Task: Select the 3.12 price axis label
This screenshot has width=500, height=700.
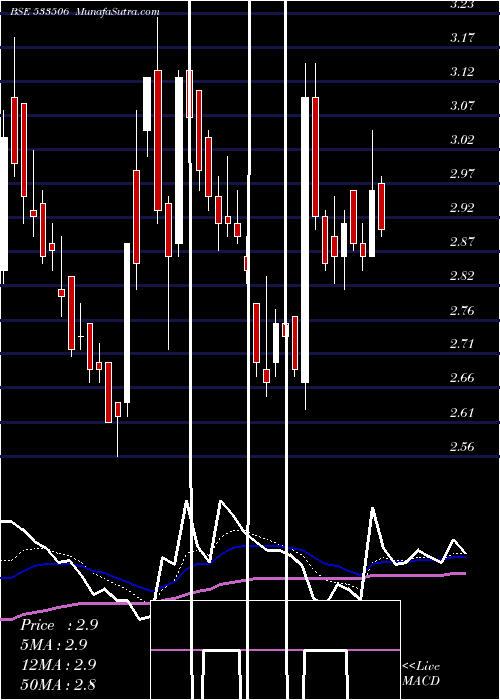Action: point(462,71)
